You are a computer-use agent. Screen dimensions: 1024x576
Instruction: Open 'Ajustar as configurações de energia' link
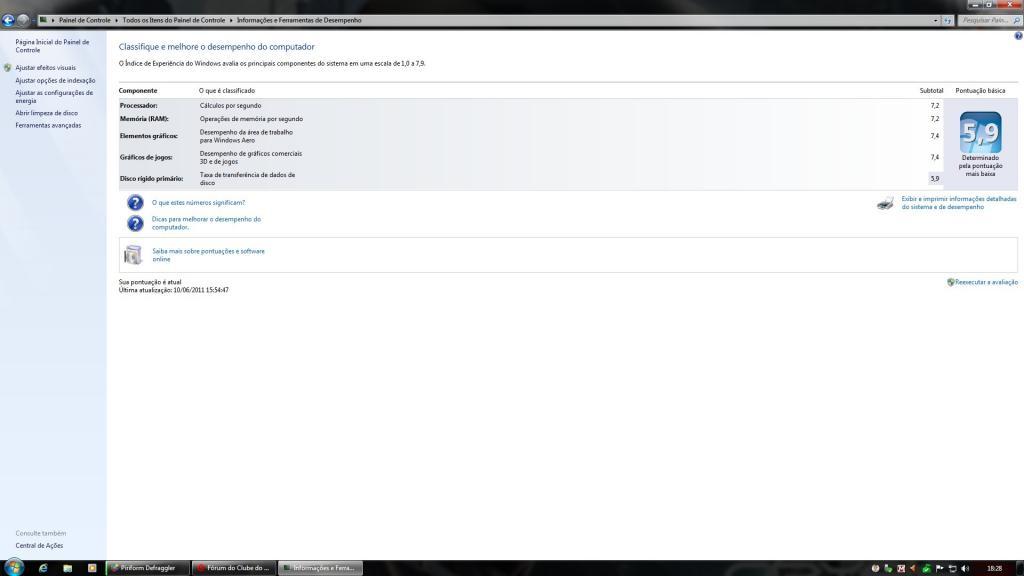54,97
